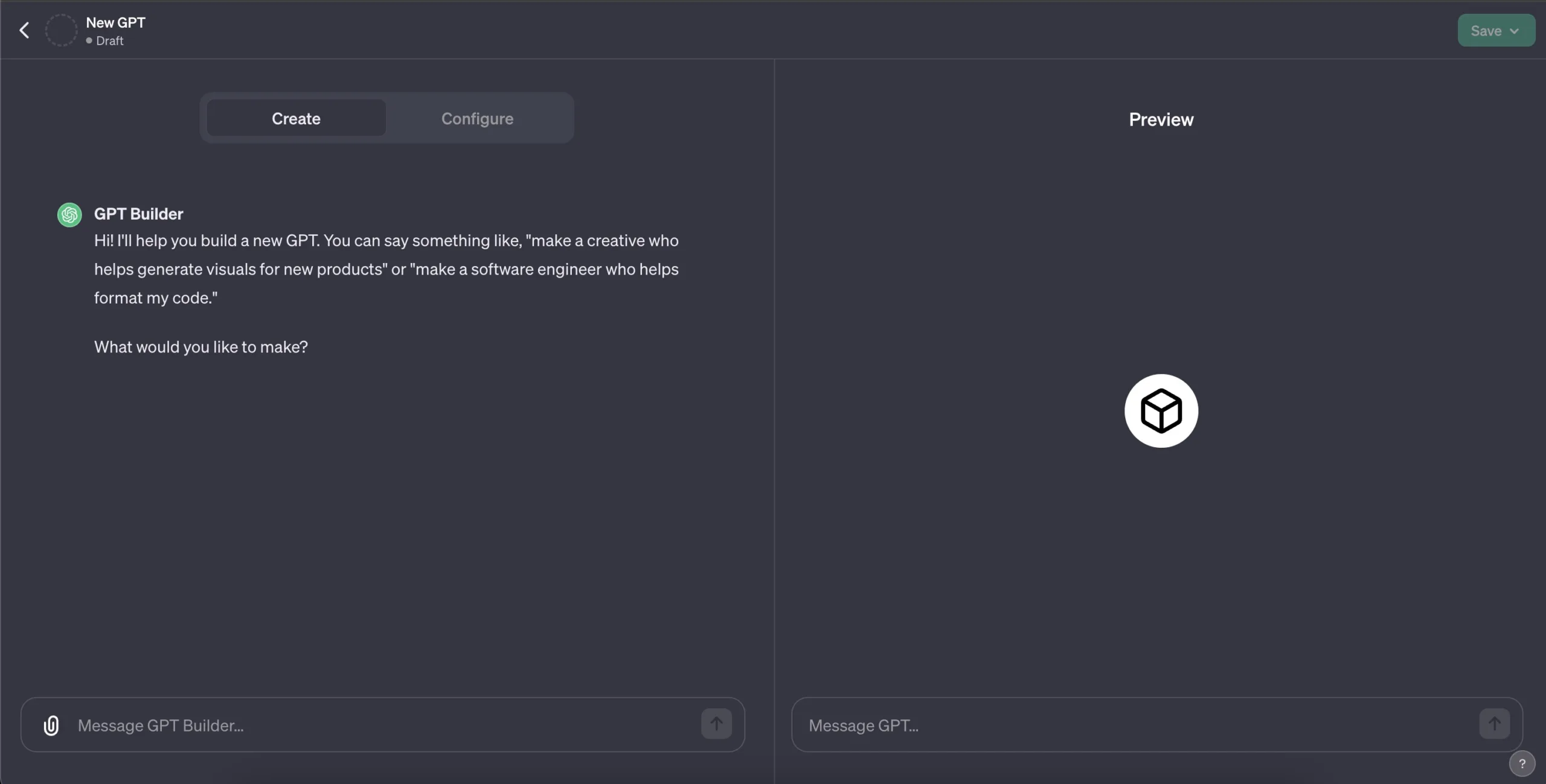Click the green GPT Builder logo avatar
This screenshot has height=784, width=1546.
click(69, 215)
